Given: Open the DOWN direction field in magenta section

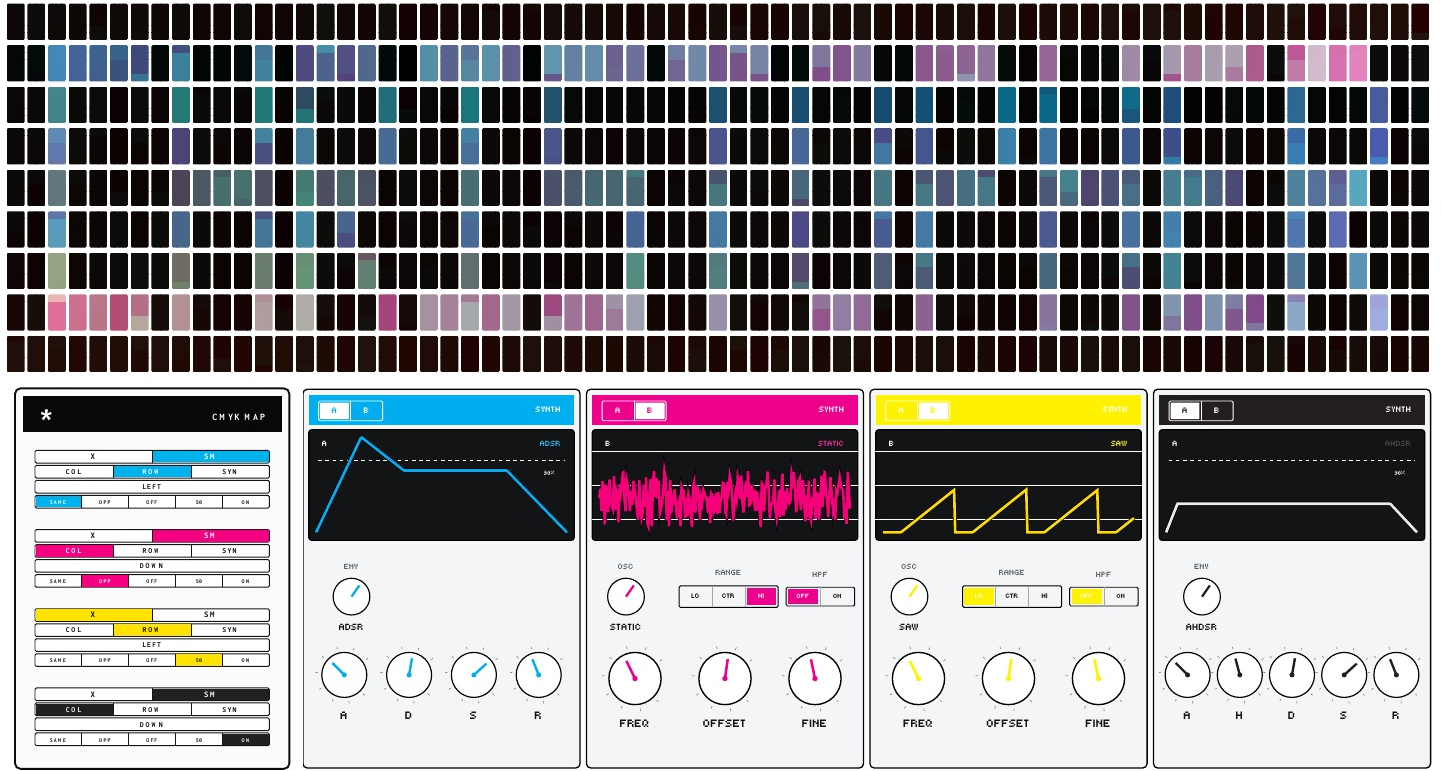Looking at the screenshot, I should (152, 566).
